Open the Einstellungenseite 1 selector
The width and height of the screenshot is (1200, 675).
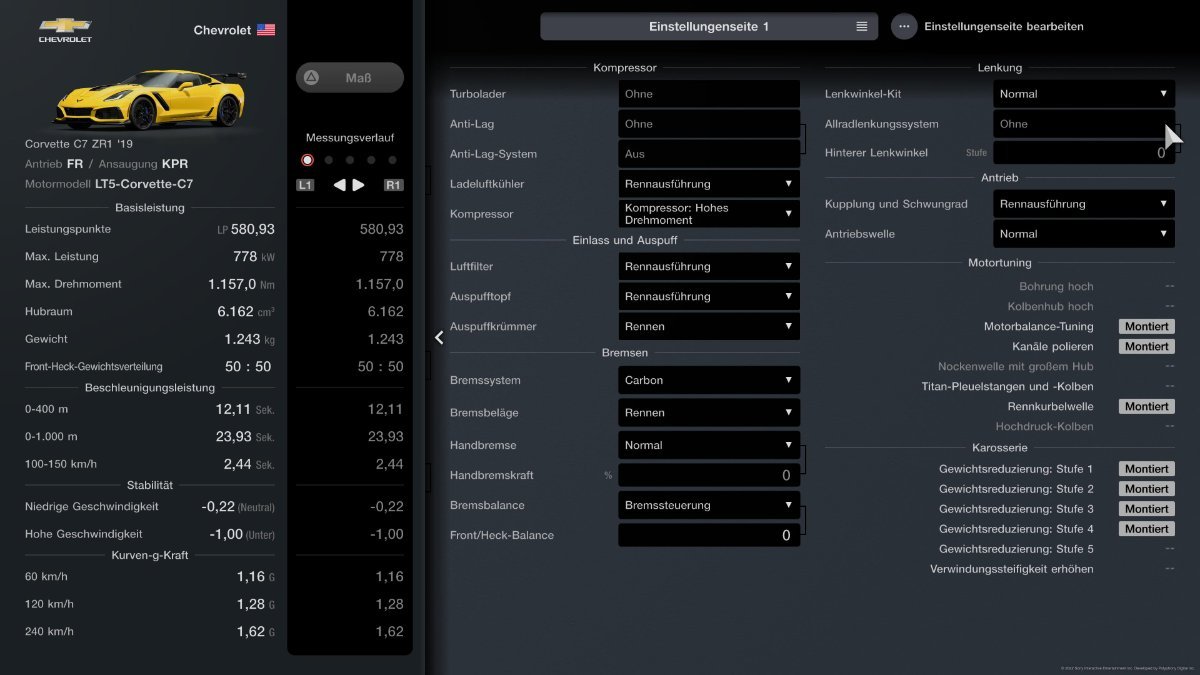pyautogui.click(x=709, y=27)
